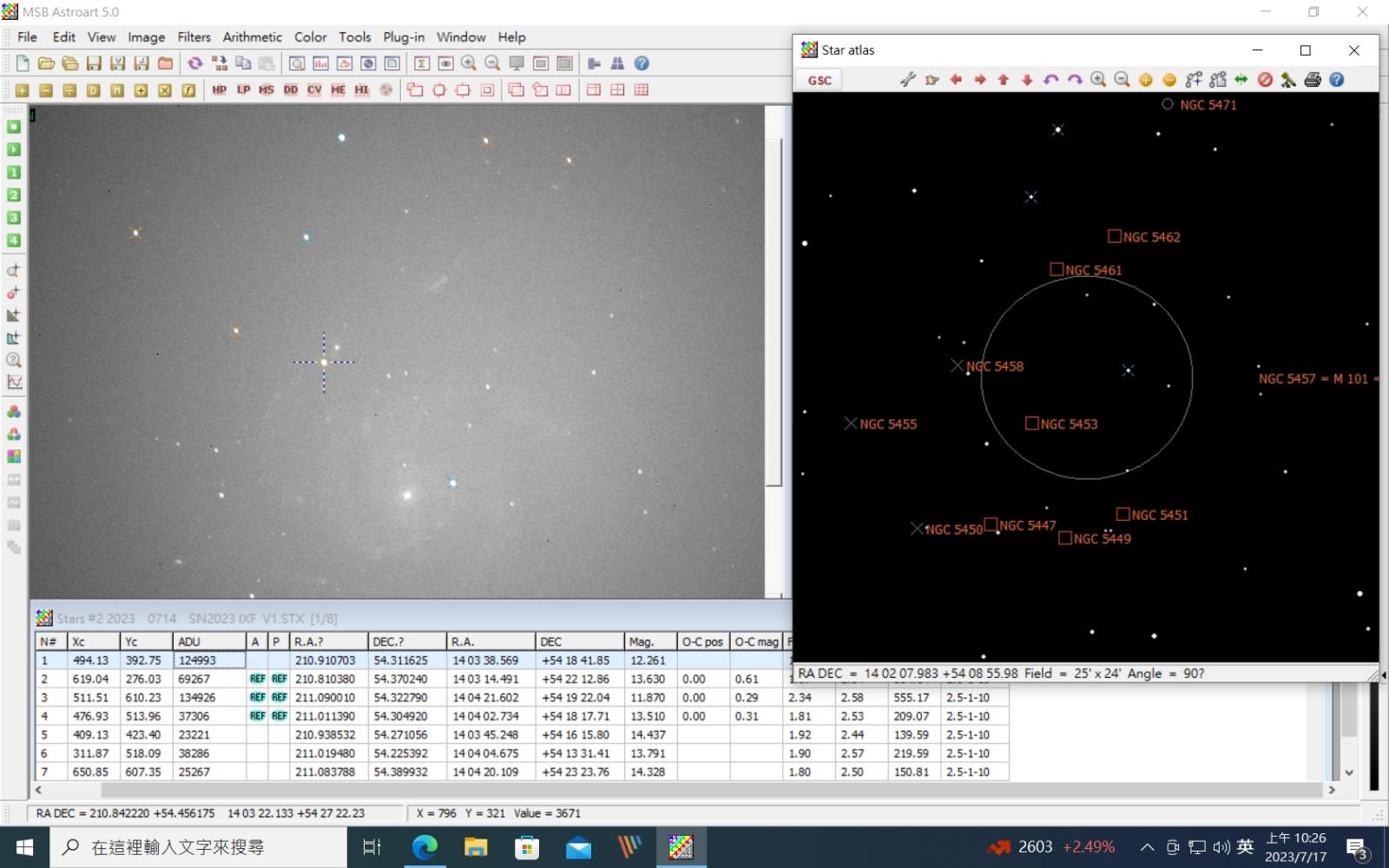Open the wrench settings icon in Star atlas
This screenshot has width=1389, height=868.
tap(908, 80)
